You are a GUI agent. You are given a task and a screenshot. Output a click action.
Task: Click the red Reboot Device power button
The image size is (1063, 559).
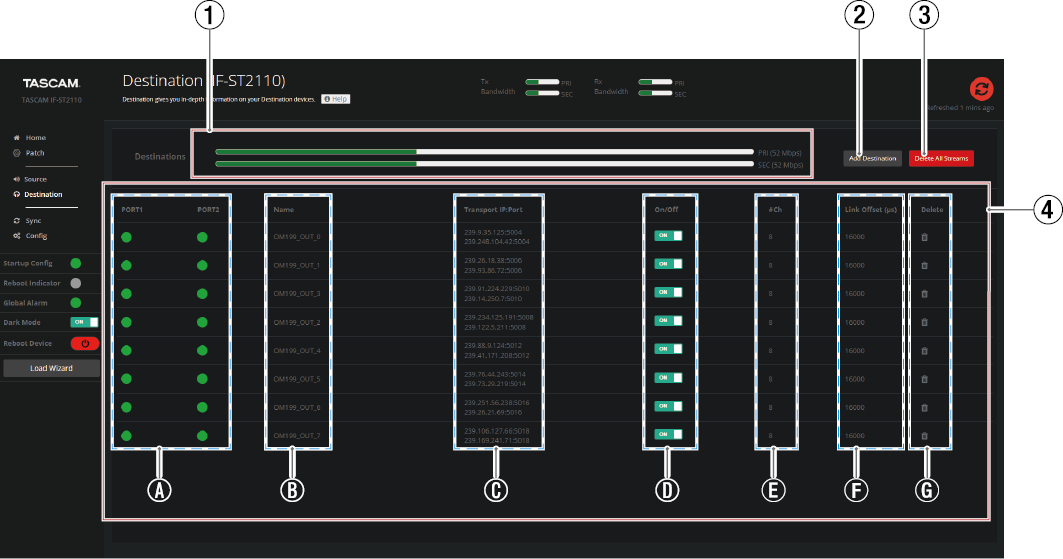pyautogui.click(x=85, y=344)
